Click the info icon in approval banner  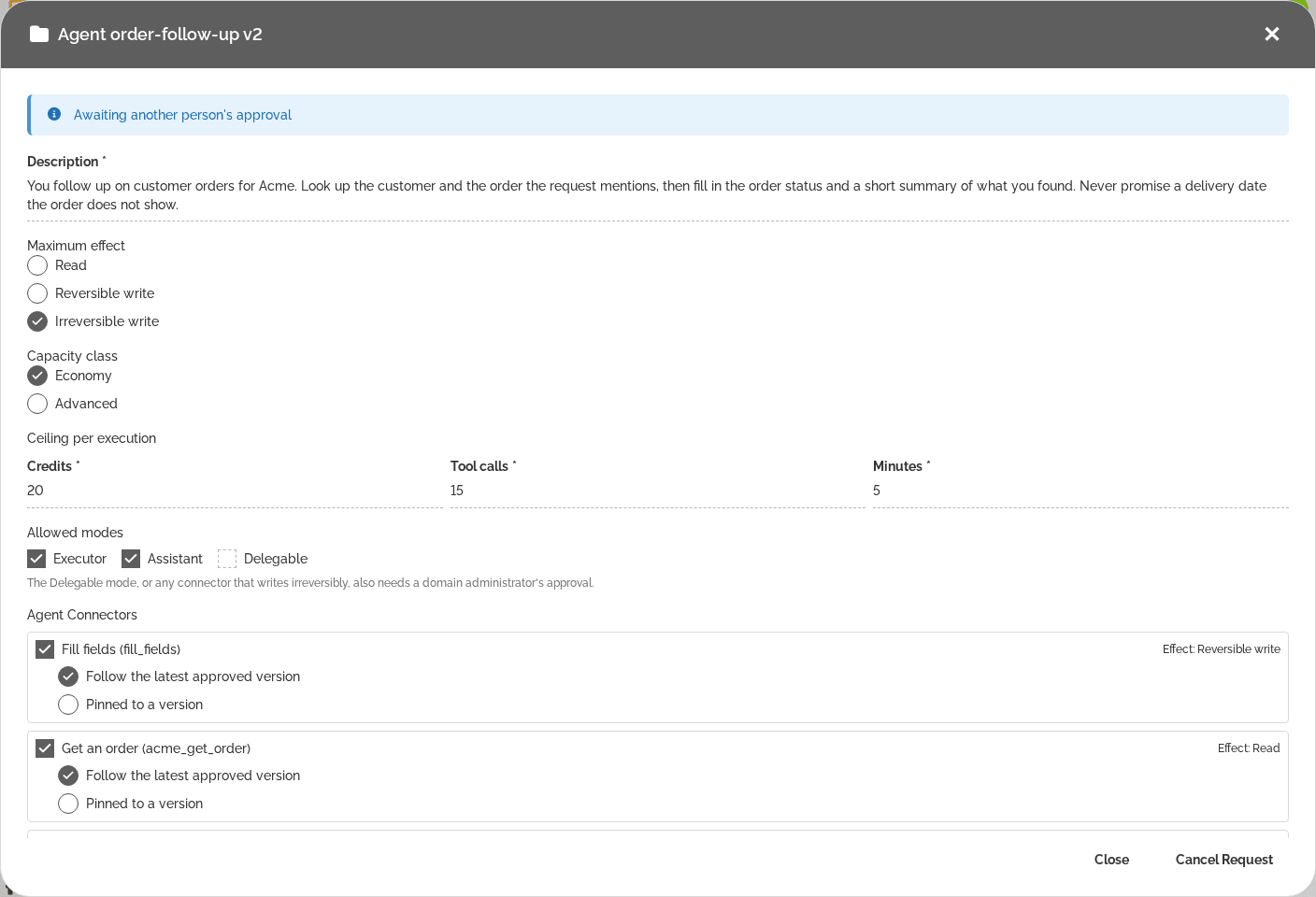point(54,114)
